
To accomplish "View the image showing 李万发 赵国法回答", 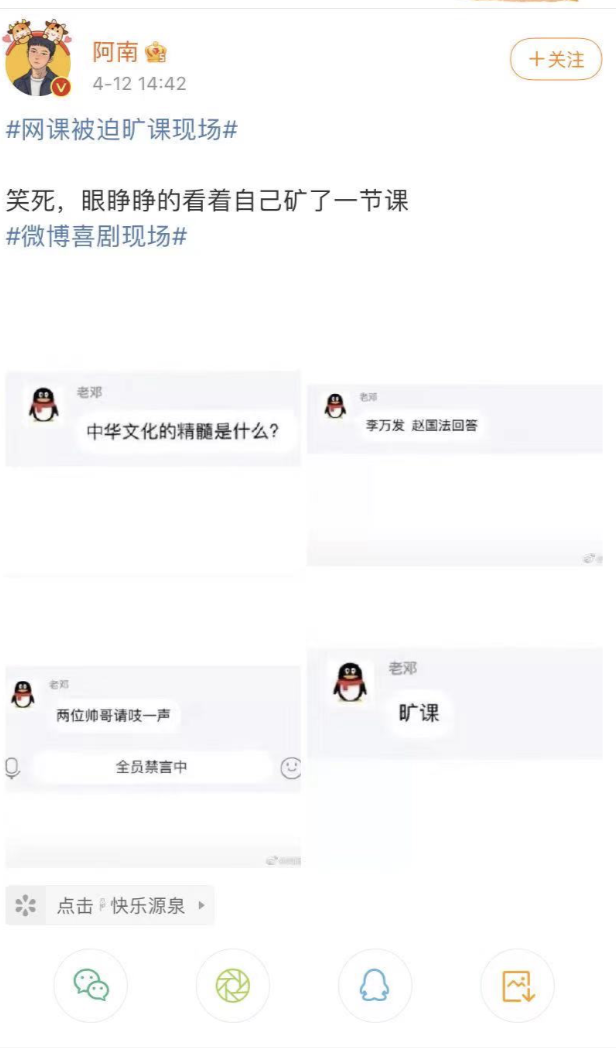I will [454, 475].
